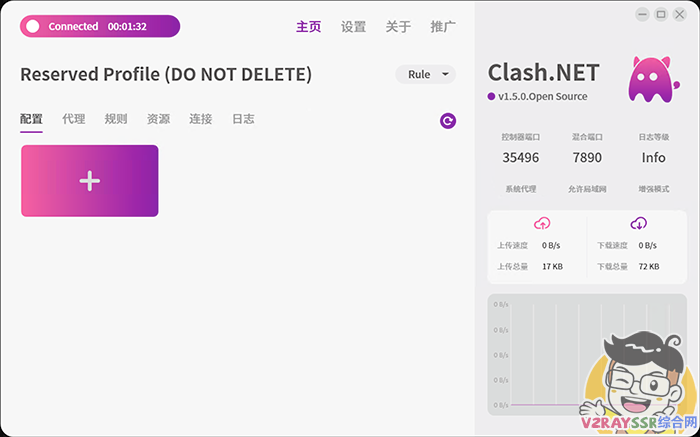Toggle the Connected switch off
700x437 pixels.
tap(33, 26)
